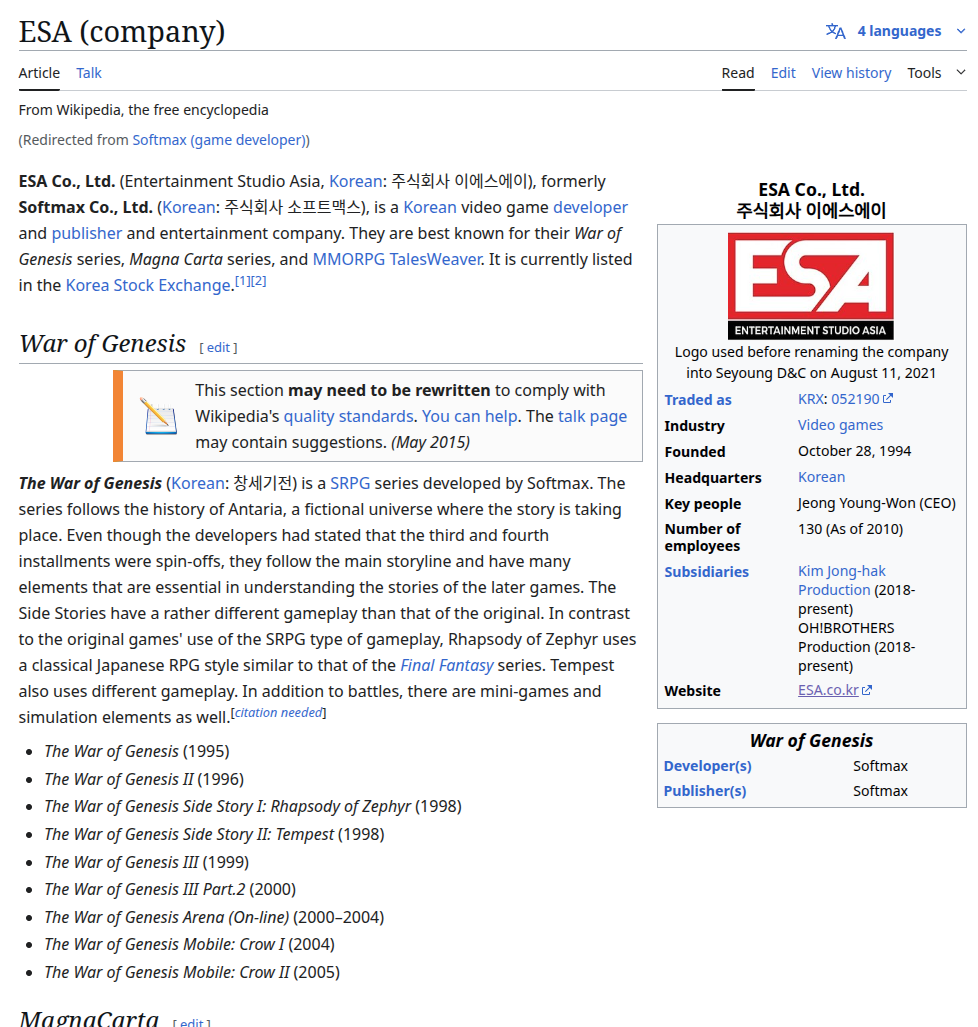978x1027 pixels.
Task: Jump to citation reference [2]
Action: pos(259,281)
